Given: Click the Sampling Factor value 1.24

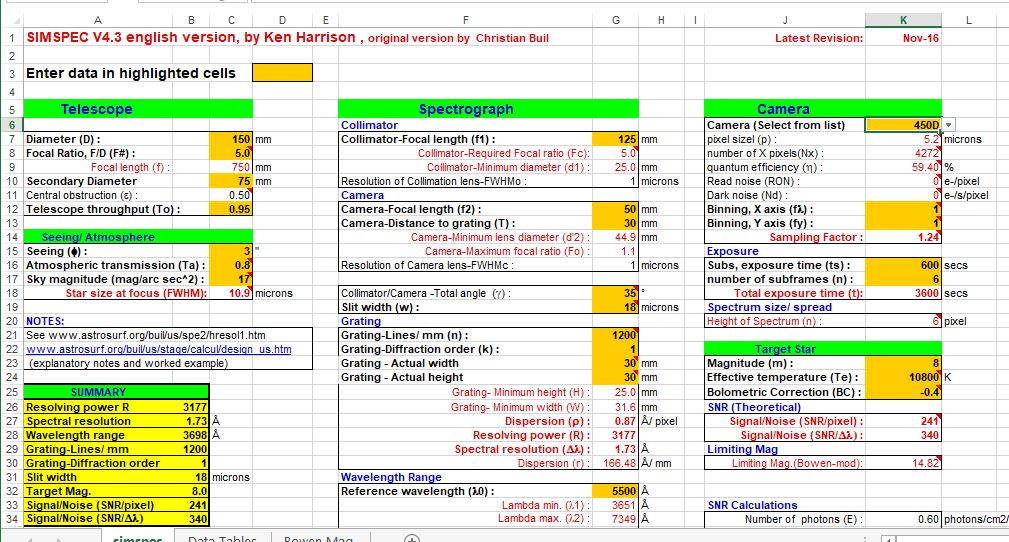Looking at the screenshot, I should (x=903, y=237).
